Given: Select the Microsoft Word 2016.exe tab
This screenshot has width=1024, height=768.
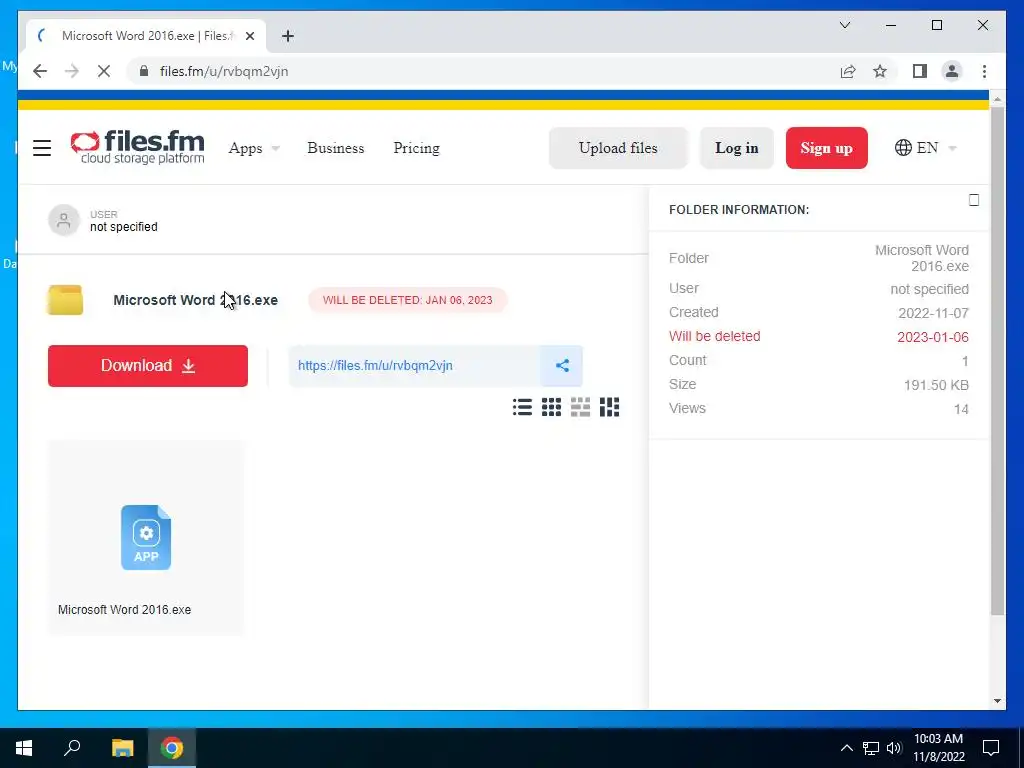Looking at the screenshot, I should click(146, 36).
